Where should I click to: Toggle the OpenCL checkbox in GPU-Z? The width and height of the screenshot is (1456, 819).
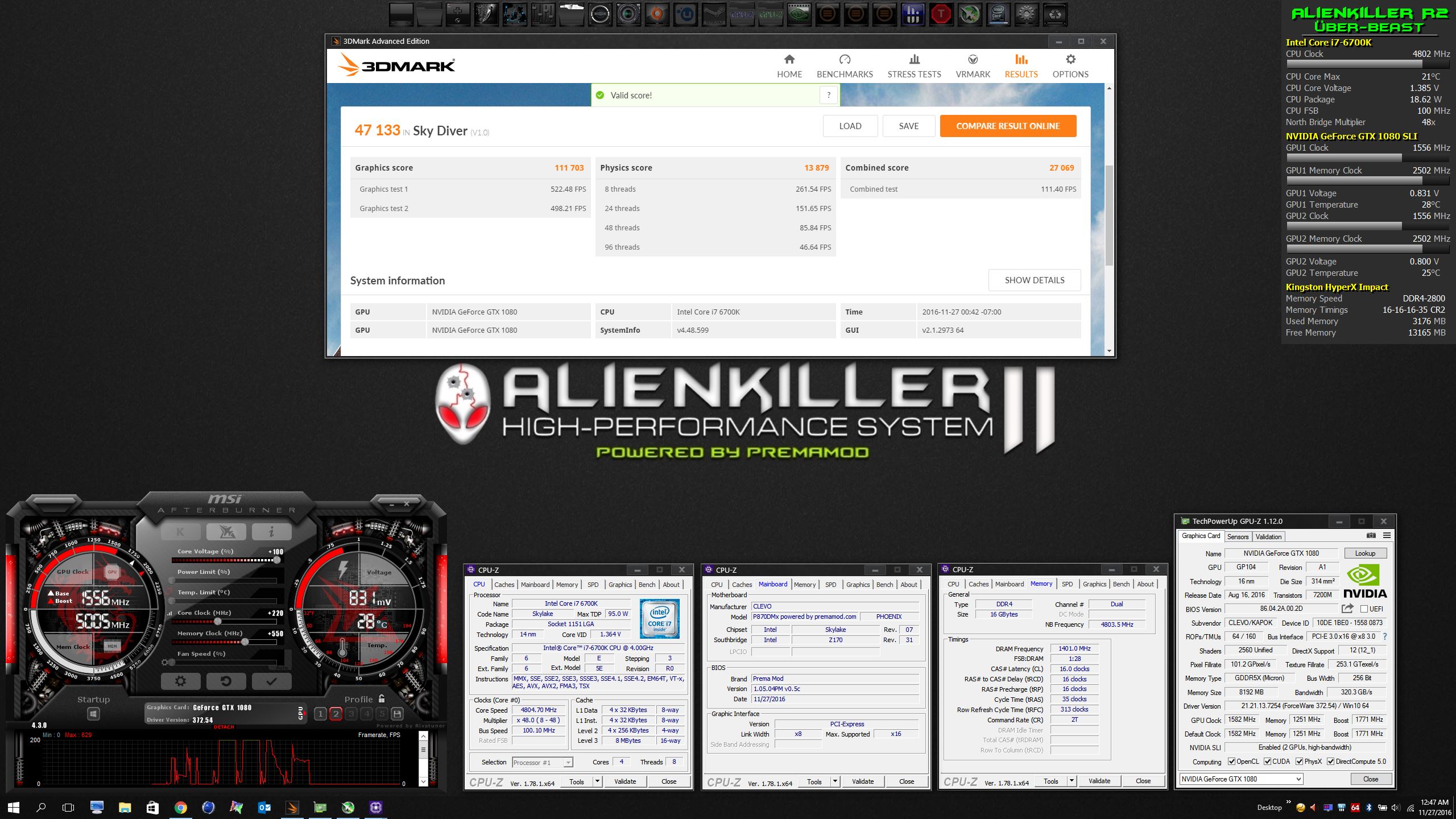pos(1232,762)
